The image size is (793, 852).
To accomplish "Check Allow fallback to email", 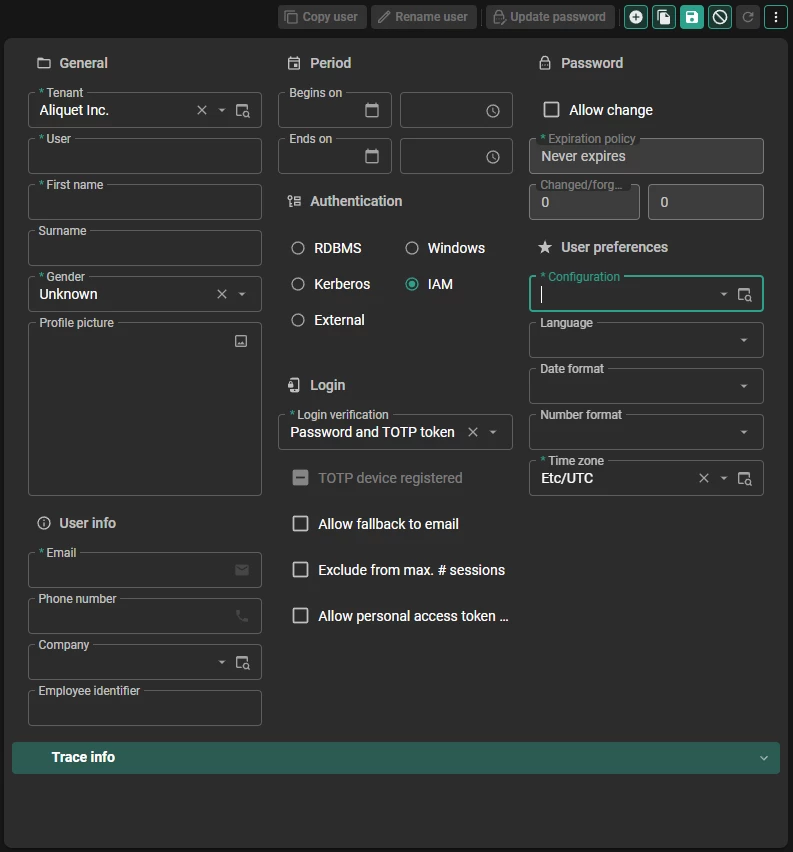I will click(x=300, y=524).
